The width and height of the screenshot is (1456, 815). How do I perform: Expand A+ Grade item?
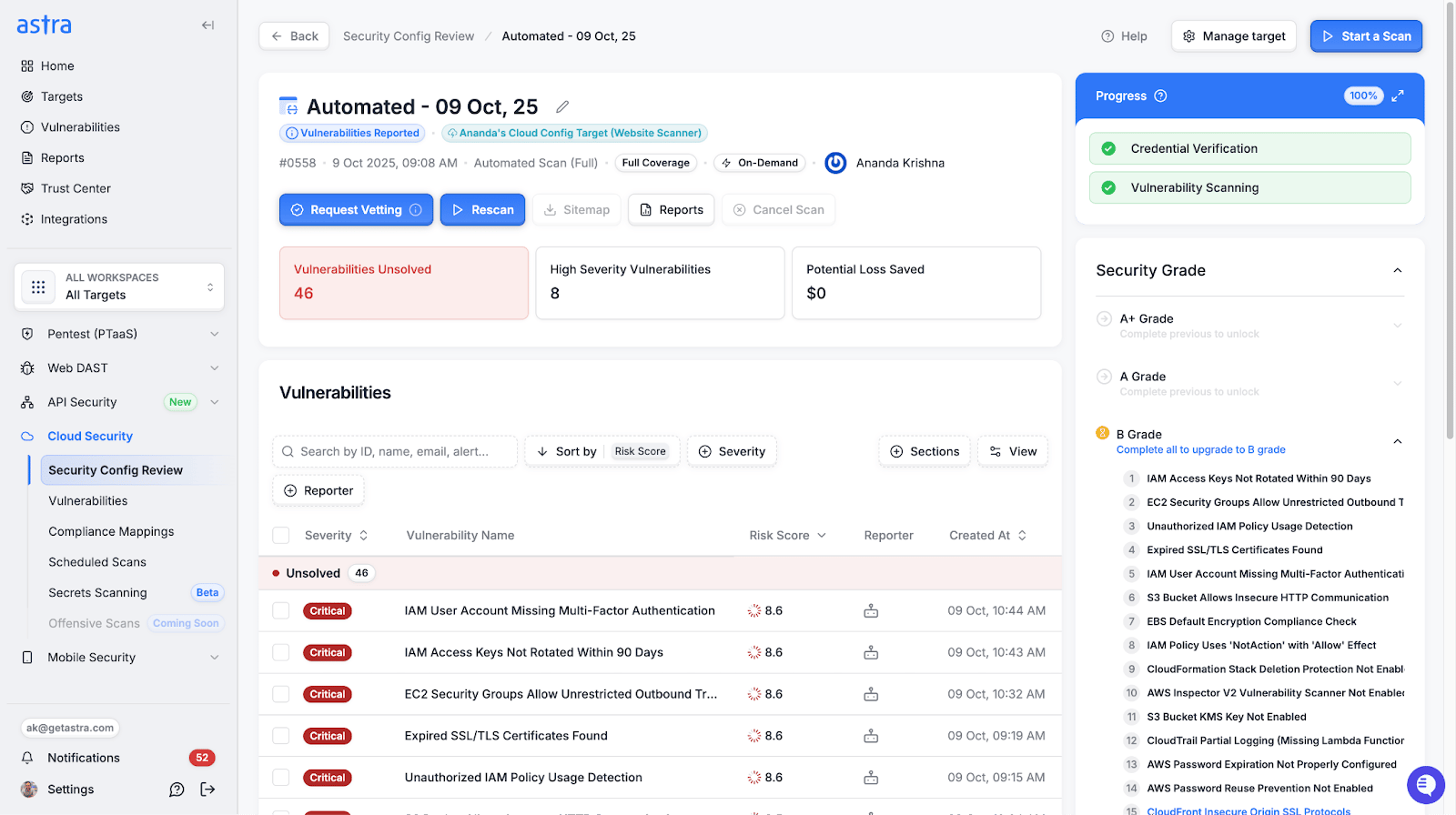click(x=1398, y=326)
